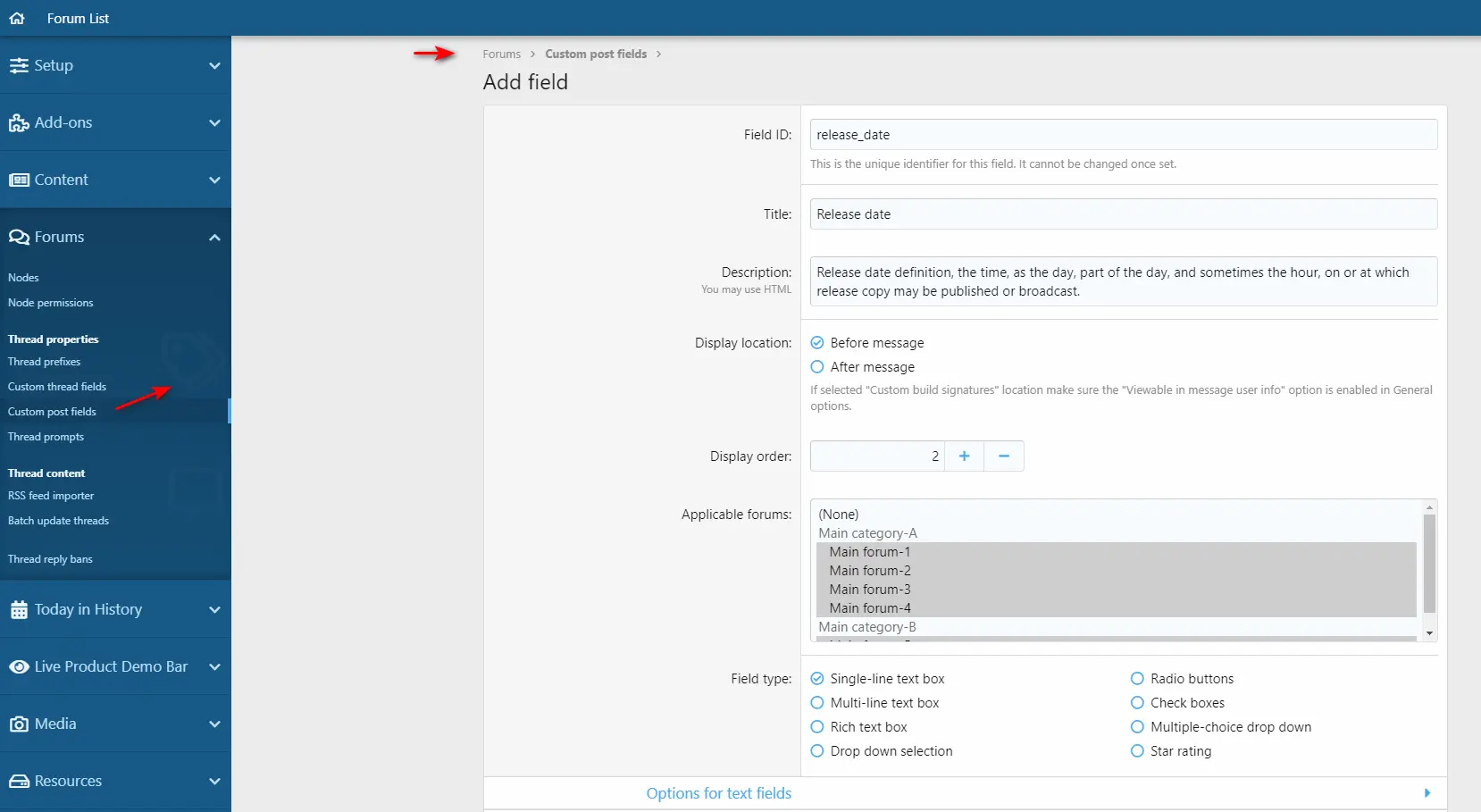This screenshot has width=1481, height=812.
Task: Click forums list scroll down arrow
Action: pyautogui.click(x=1429, y=633)
